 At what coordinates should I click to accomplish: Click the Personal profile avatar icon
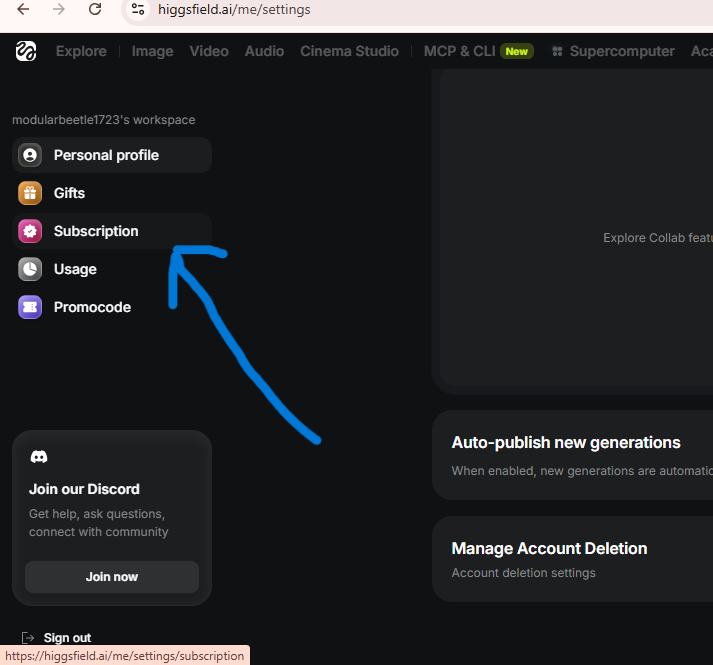click(x=30, y=155)
